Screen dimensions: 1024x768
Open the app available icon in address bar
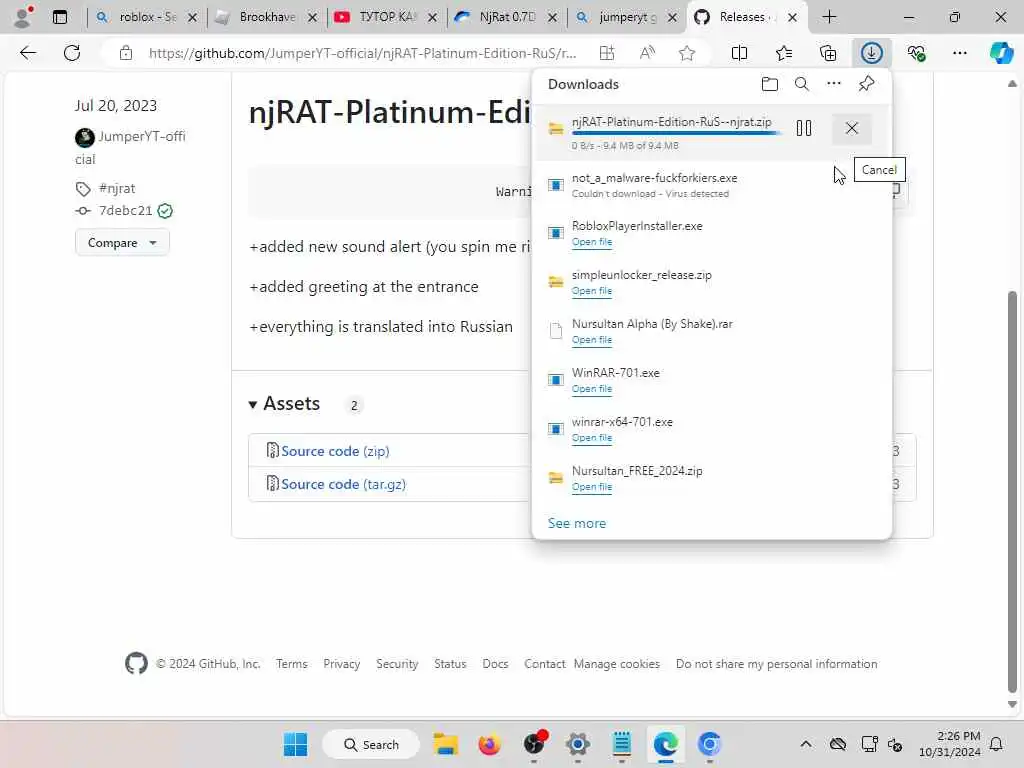point(607,53)
